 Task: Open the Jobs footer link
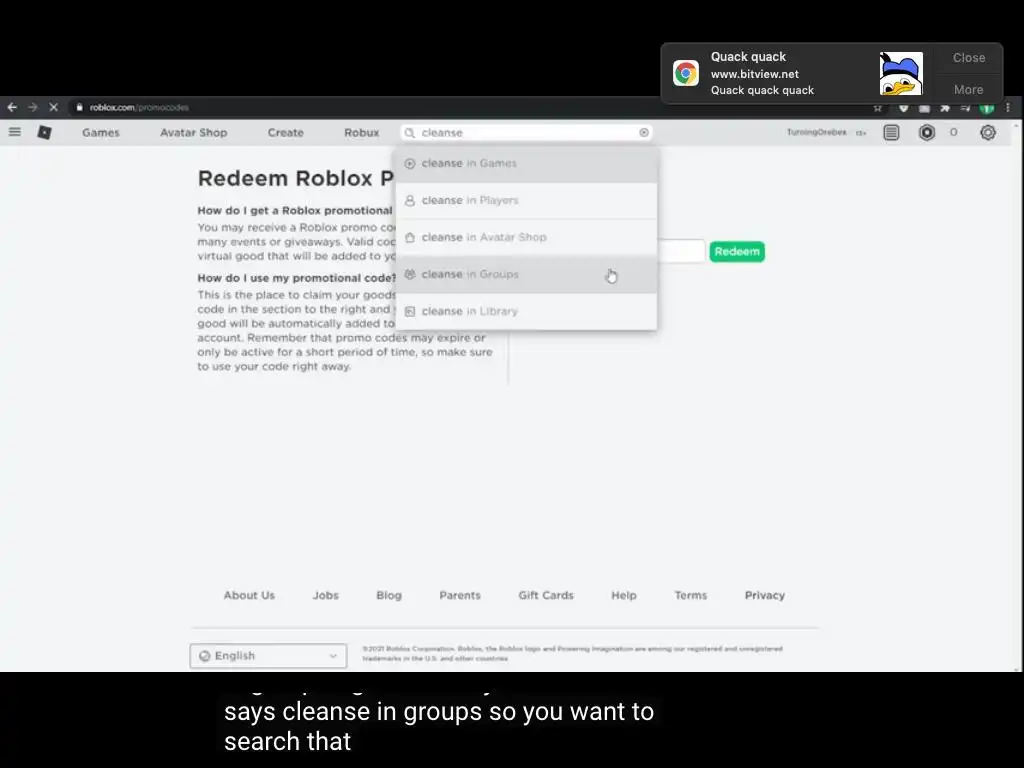point(325,595)
